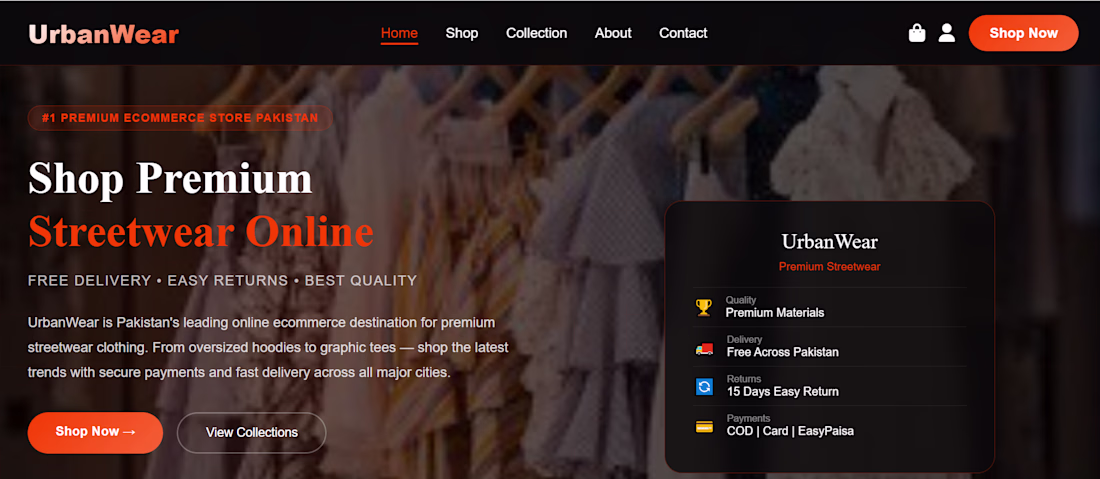Click the Free Delivery Easy Returns tagline

click(x=222, y=281)
